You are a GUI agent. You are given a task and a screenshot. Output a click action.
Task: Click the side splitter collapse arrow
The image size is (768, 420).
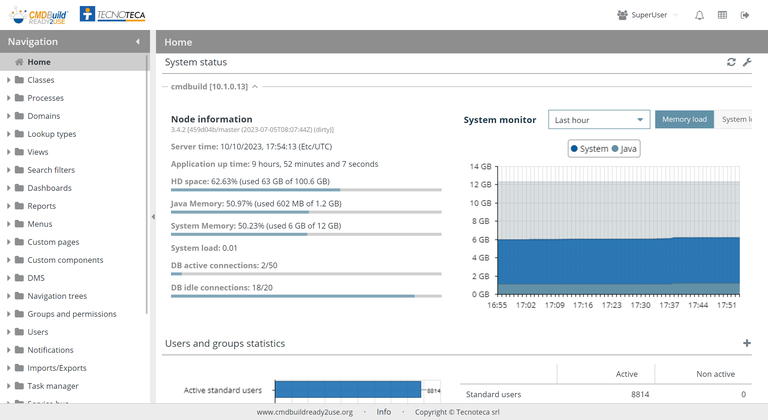point(153,217)
